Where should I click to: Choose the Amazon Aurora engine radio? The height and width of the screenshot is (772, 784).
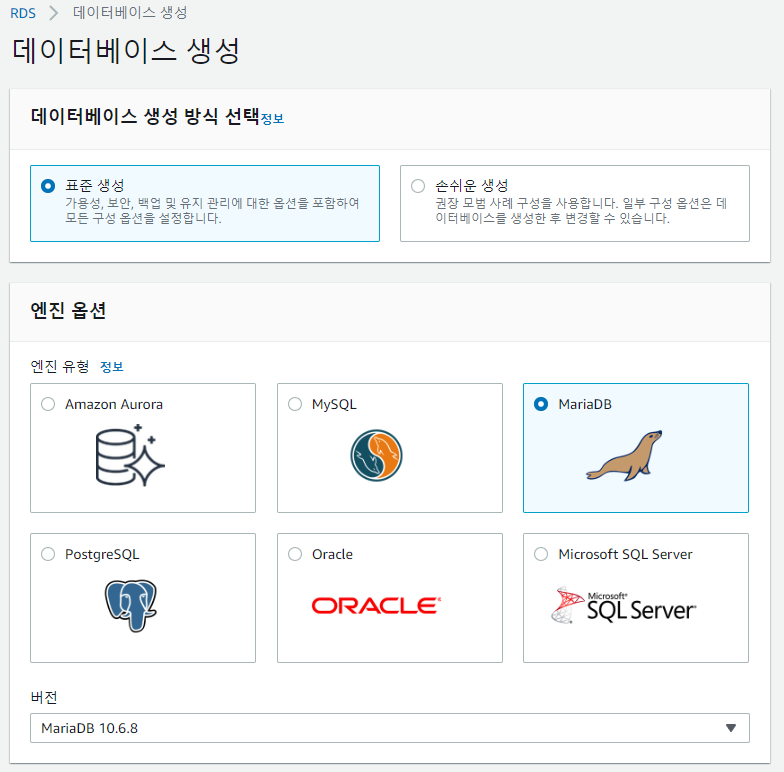tap(48, 404)
